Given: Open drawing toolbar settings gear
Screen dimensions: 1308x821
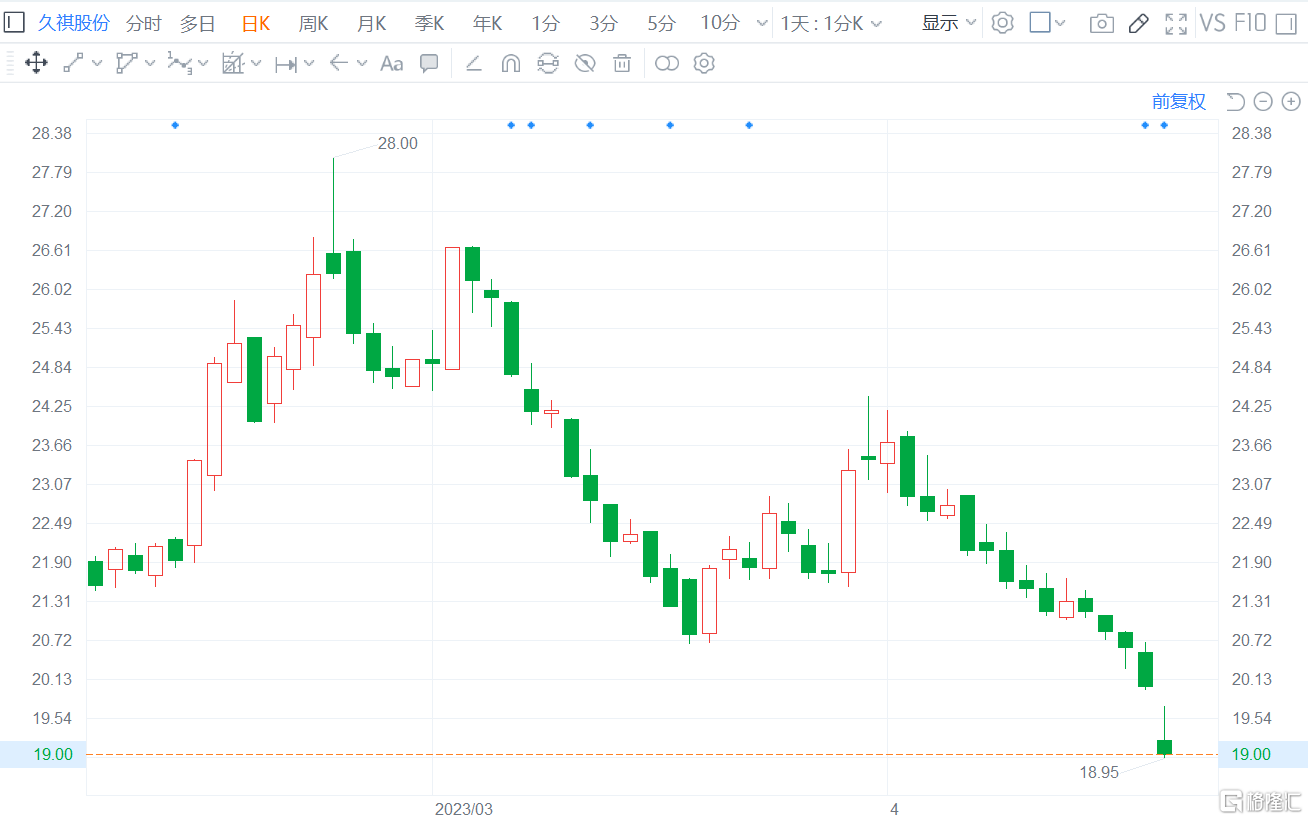Looking at the screenshot, I should coord(704,64).
